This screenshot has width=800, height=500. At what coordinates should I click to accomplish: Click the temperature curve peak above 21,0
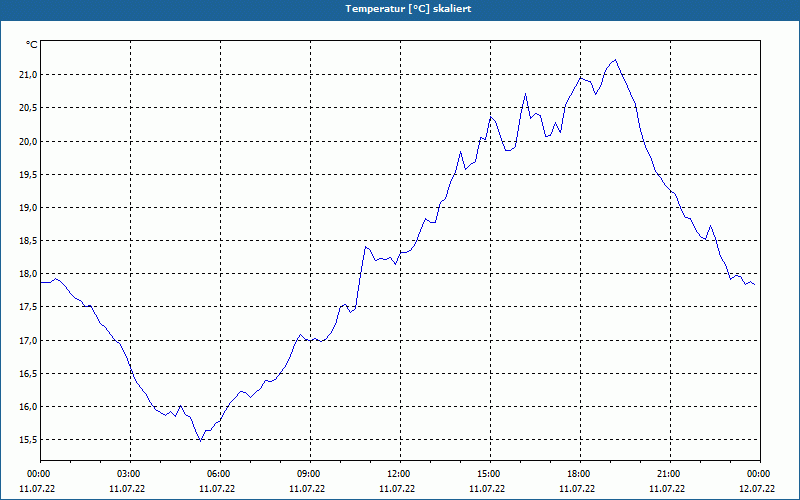pos(616,60)
